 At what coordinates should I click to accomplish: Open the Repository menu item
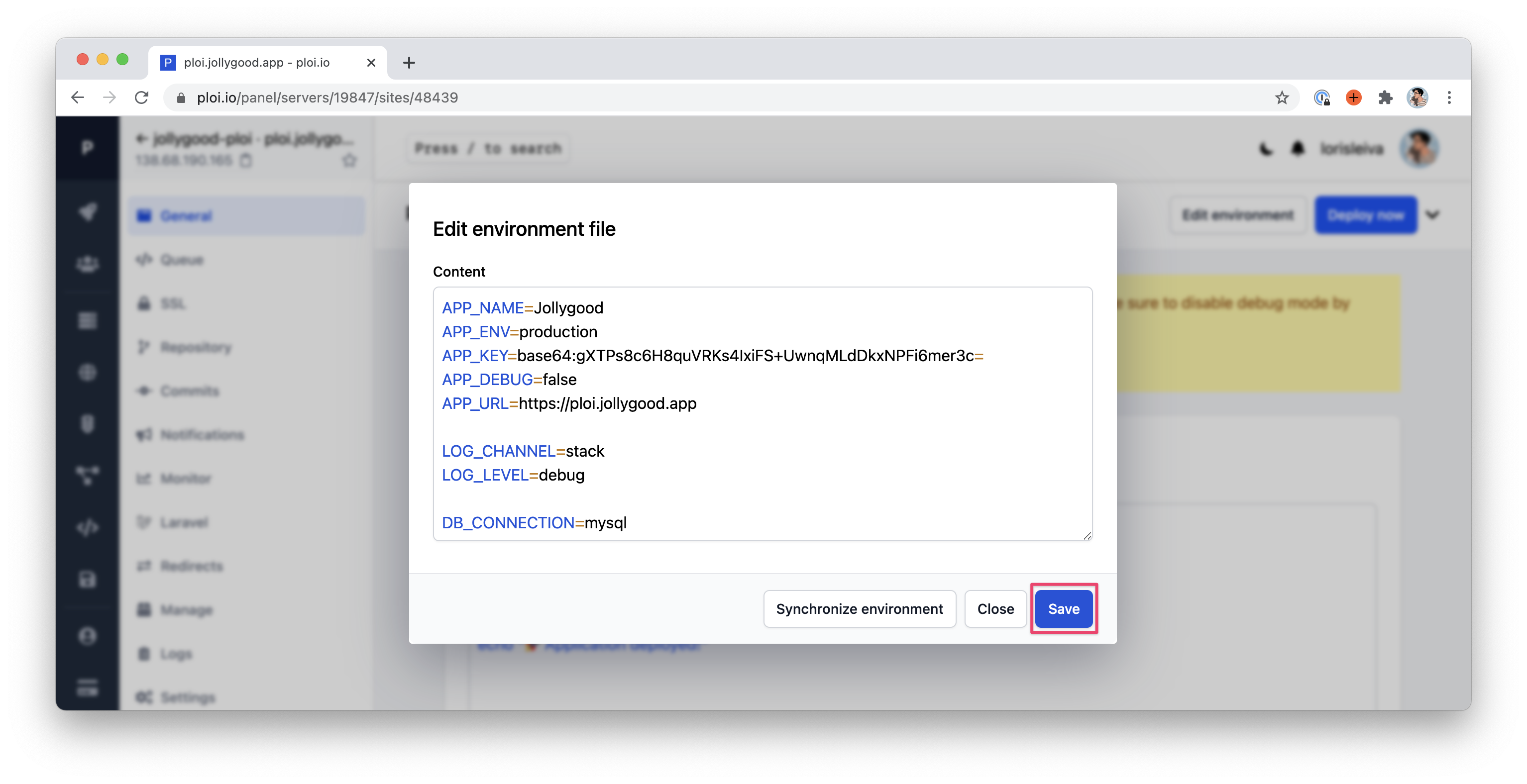click(x=246, y=347)
